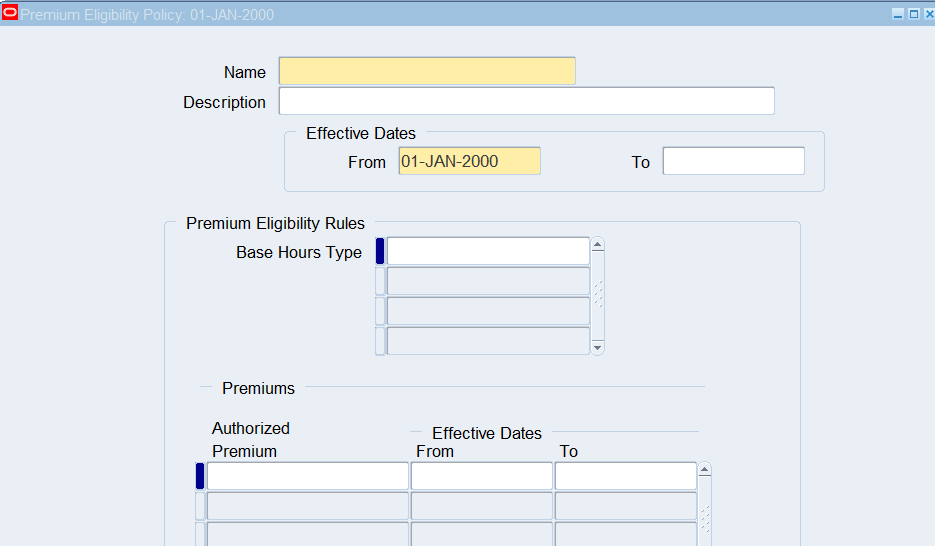Click the second Base Hours Type row
935x546 pixels.
pos(488,281)
